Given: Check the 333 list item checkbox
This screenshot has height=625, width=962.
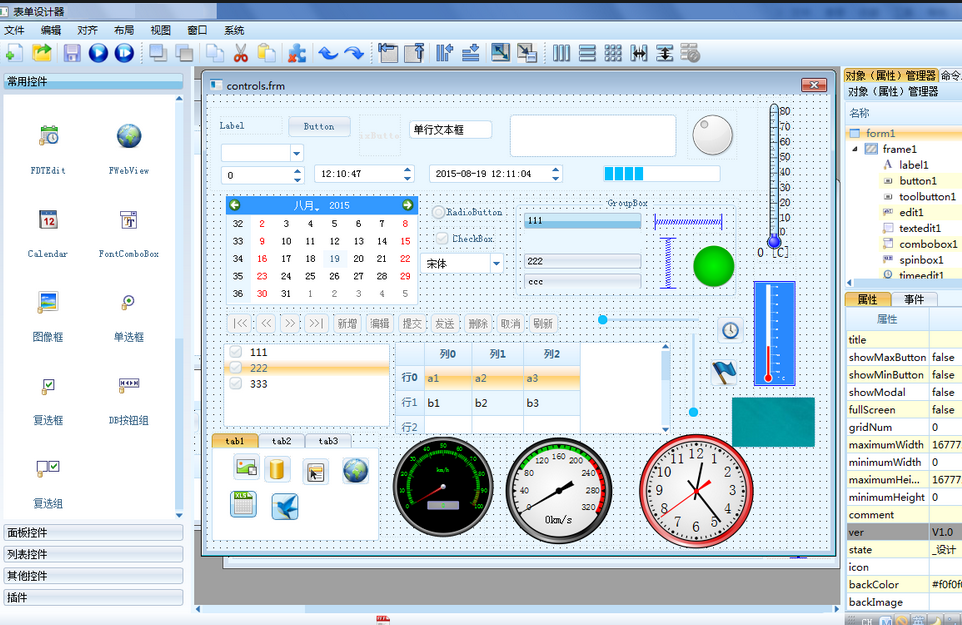Looking at the screenshot, I should (x=236, y=384).
